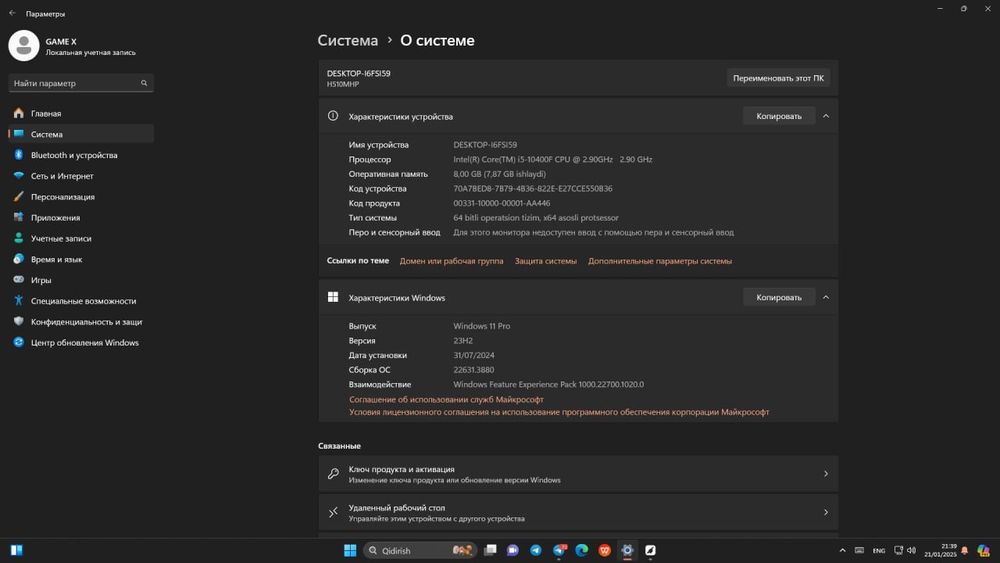
Task: Click the magnifier icon in settings search
Action: pyautogui.click(x=144, y=83)
